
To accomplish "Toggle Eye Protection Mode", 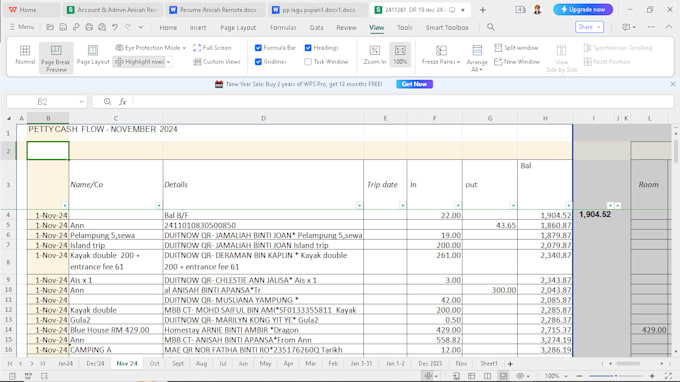I will coord(147,48).
